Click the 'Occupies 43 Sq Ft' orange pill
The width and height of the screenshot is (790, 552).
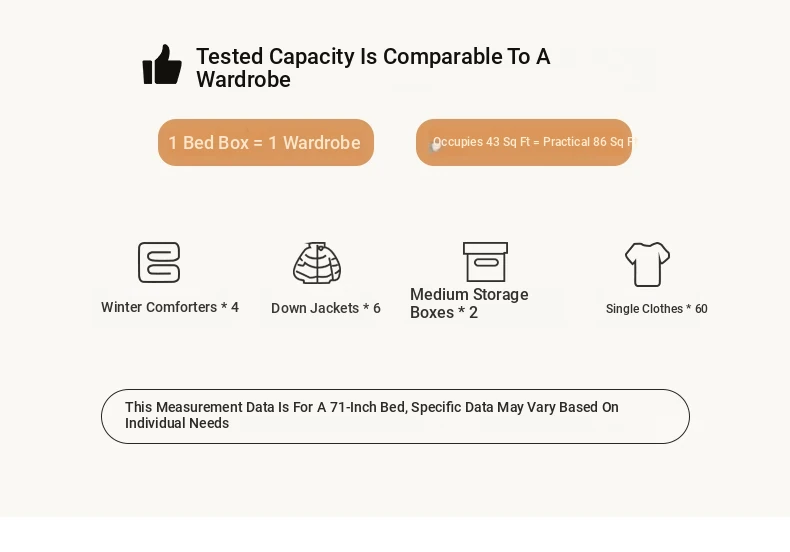[x=524, y=143]
